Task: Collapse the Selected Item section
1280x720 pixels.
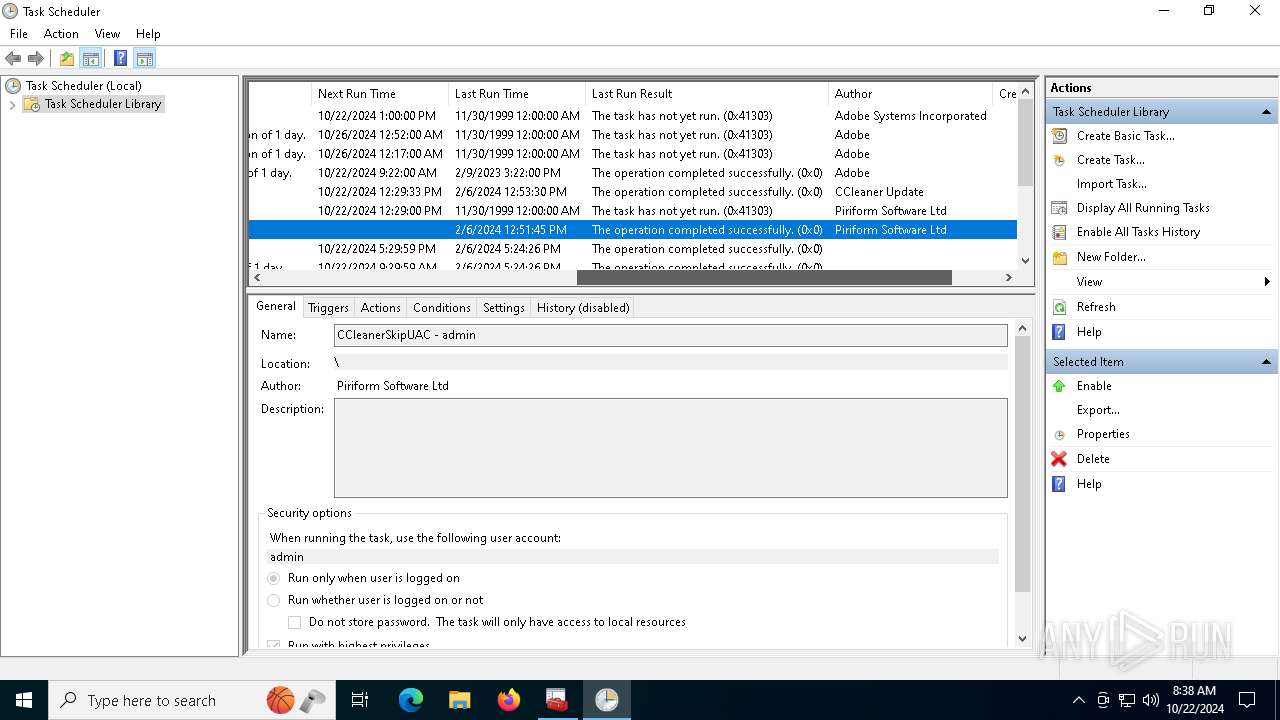Action: pos(1266,362)
